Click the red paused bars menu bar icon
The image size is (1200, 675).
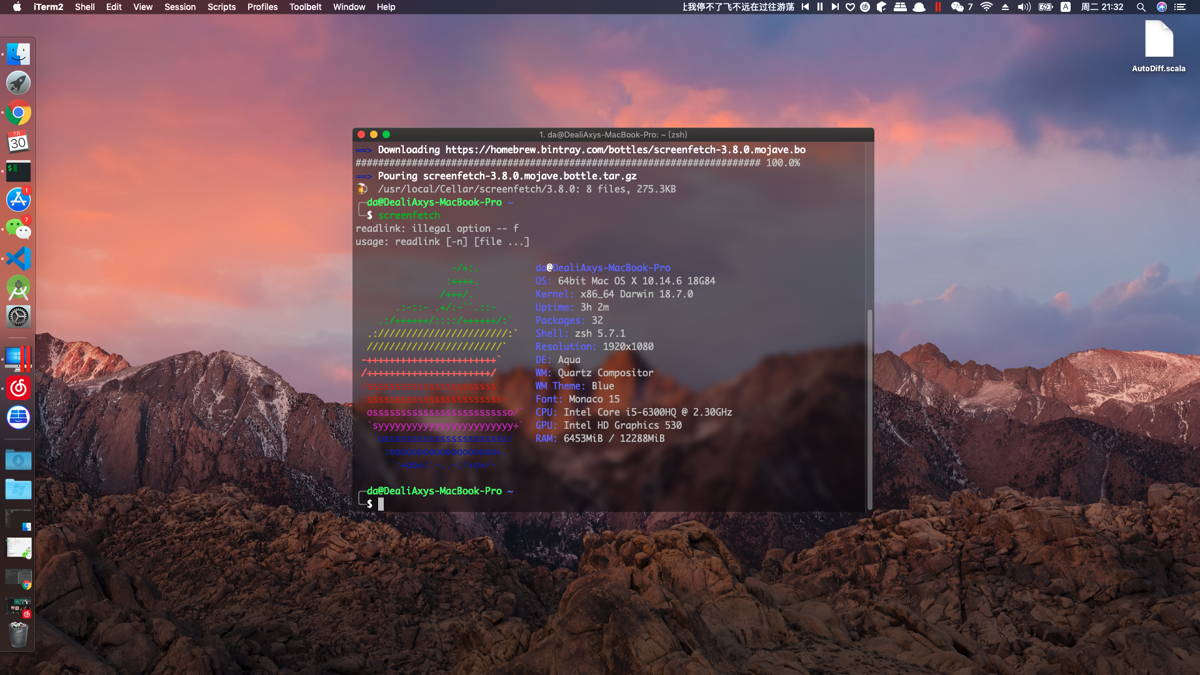(x=938, y=7)
